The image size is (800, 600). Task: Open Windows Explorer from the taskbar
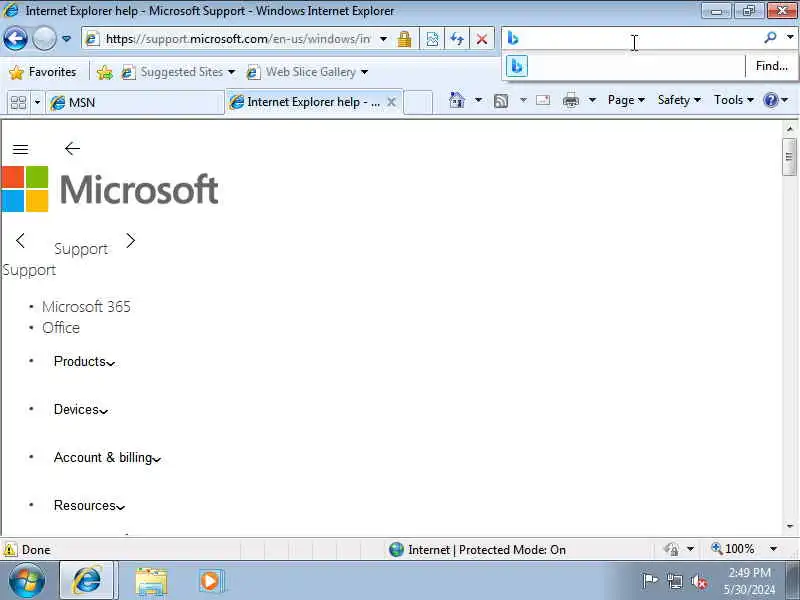(151, 581)
